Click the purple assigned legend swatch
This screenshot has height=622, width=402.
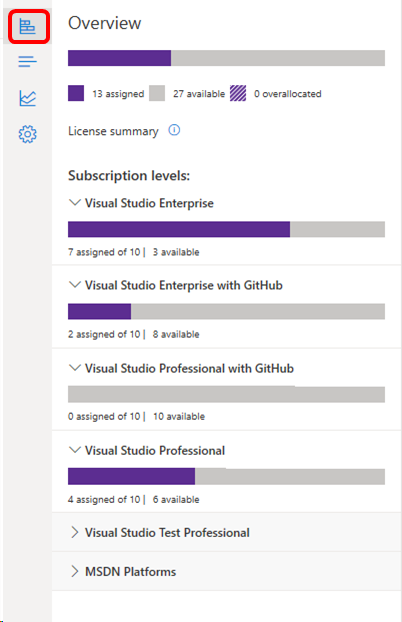click(x=76, y=94)
